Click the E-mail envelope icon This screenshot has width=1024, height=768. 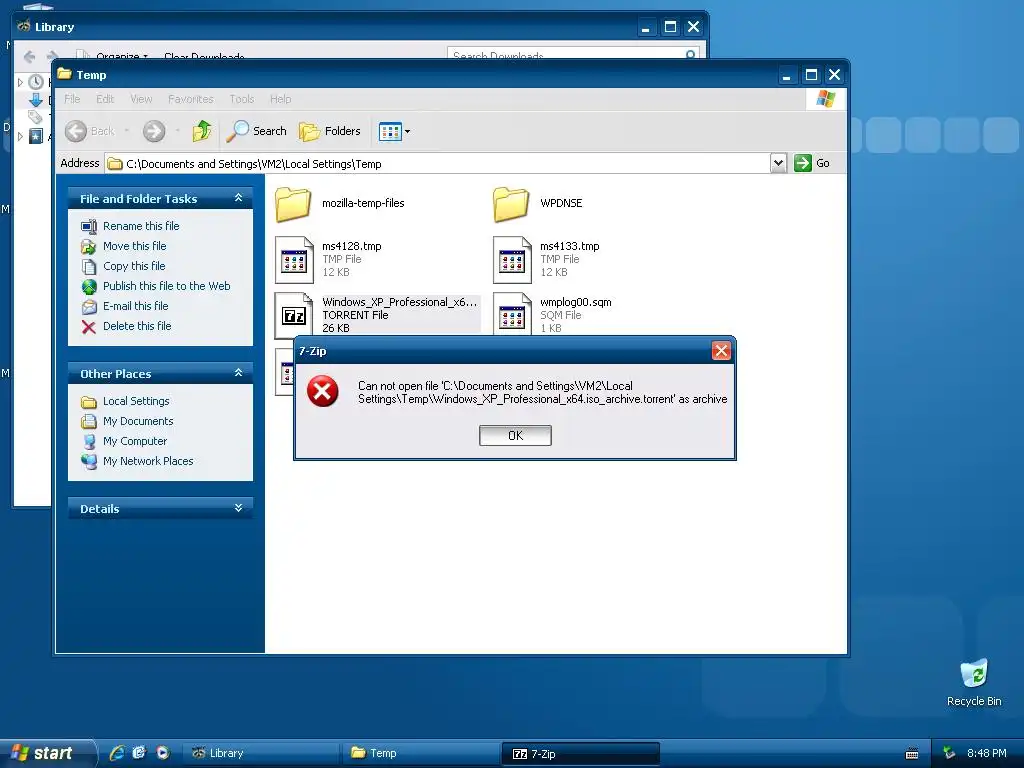click(x=89, y=306)
